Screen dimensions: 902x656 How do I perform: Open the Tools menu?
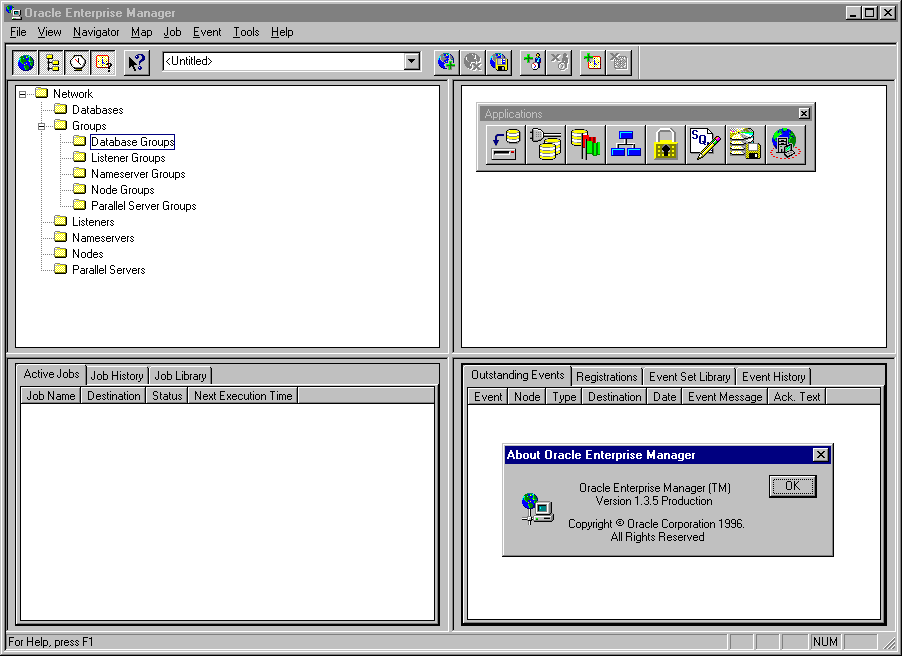click(x=246, y=32)
